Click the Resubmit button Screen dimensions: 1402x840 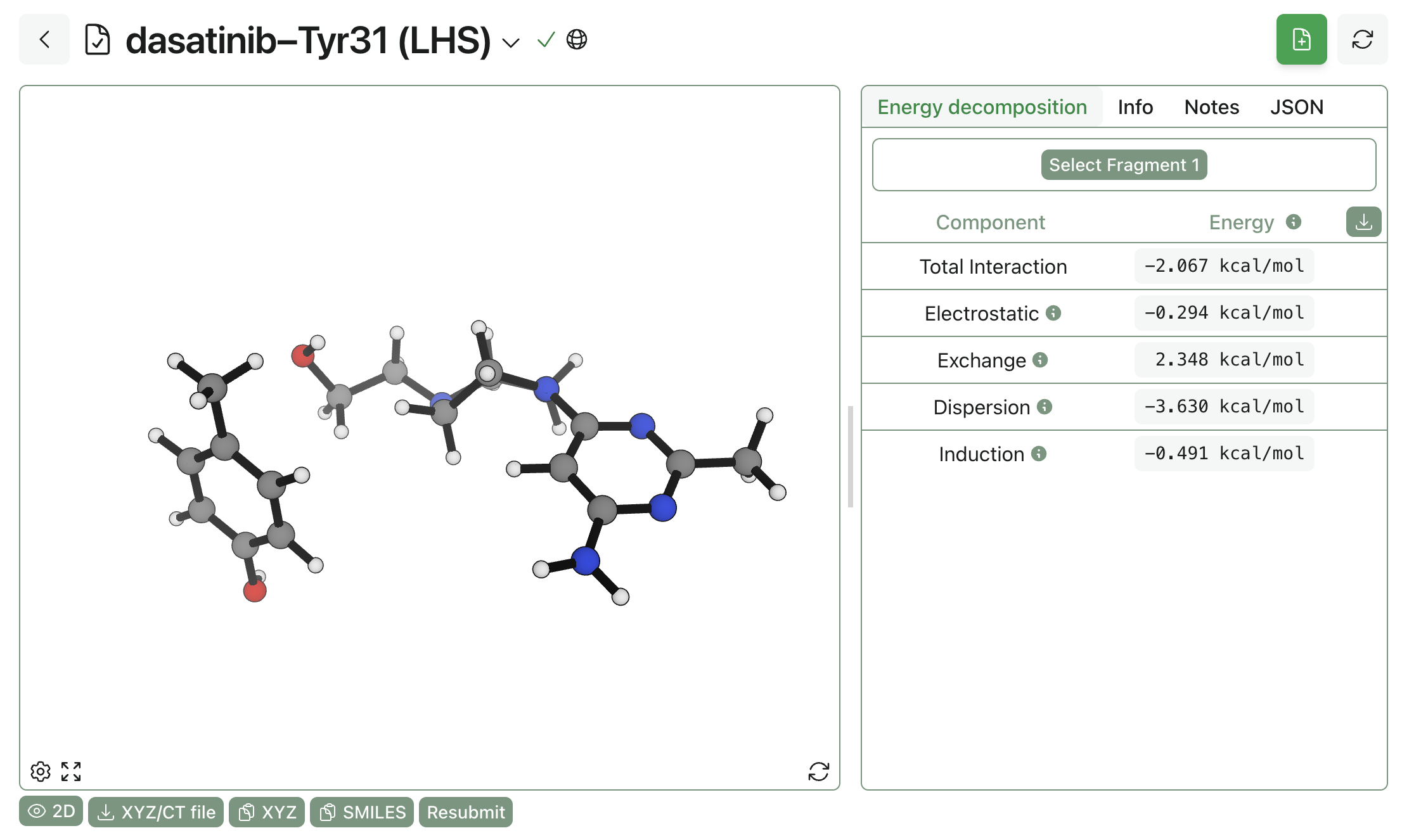(x=466, y=812)
